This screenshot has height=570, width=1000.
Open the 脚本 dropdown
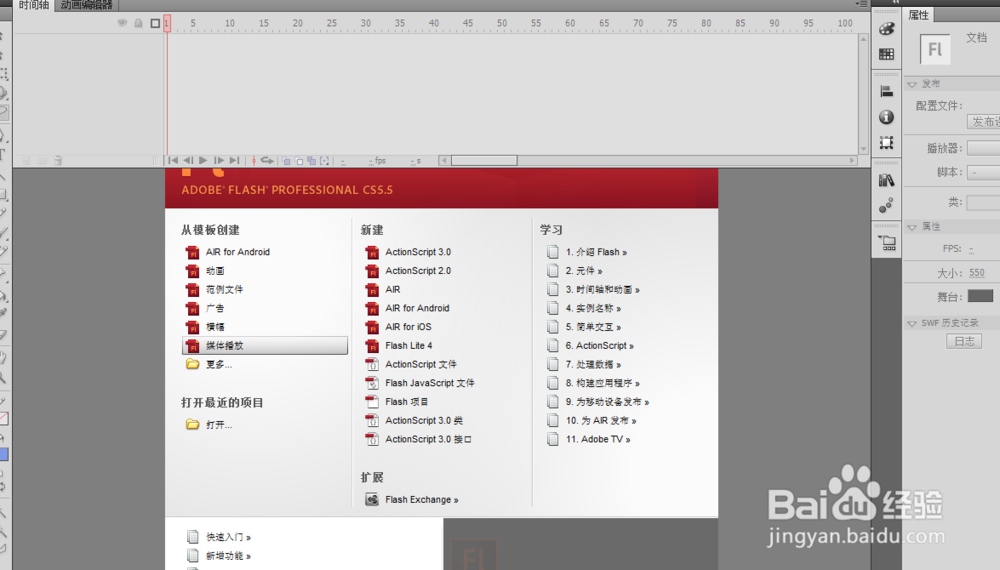[x=983, y=172]
